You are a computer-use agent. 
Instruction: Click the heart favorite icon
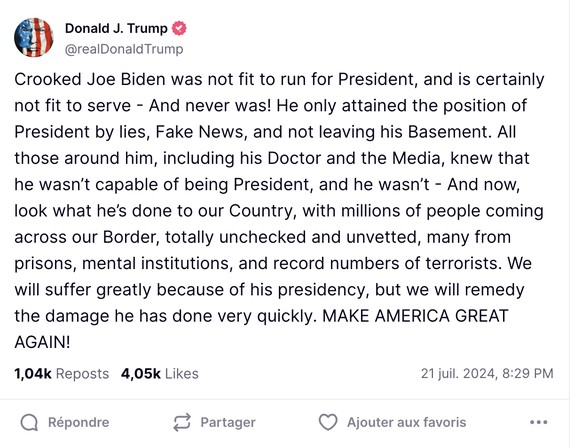coord(328,422)
